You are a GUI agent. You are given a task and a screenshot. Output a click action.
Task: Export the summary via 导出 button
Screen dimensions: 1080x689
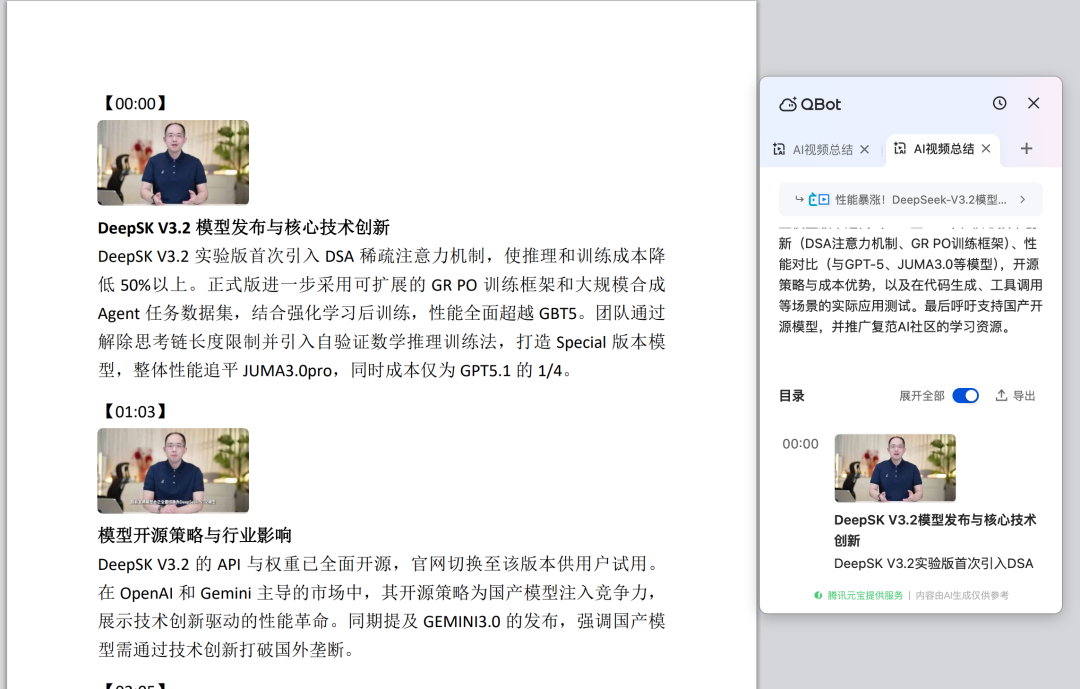1015,395
